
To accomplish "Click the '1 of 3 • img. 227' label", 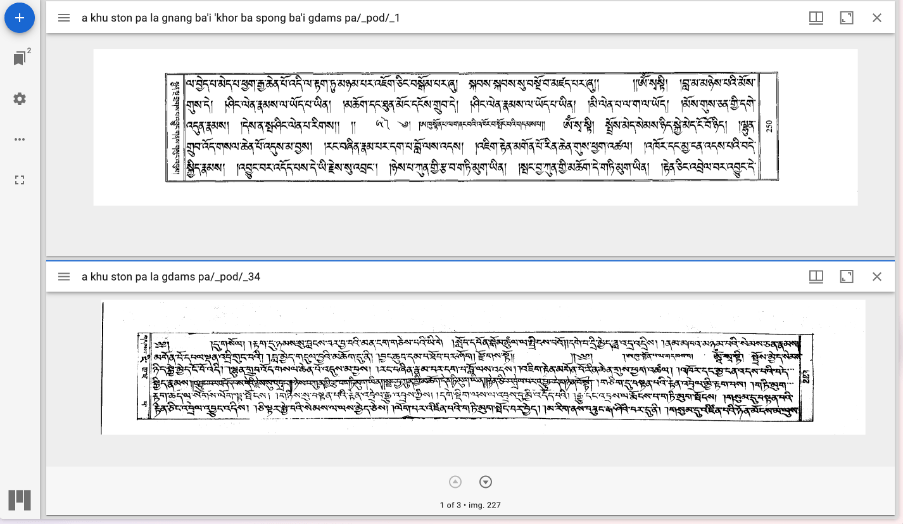I will tap(470, 505).
